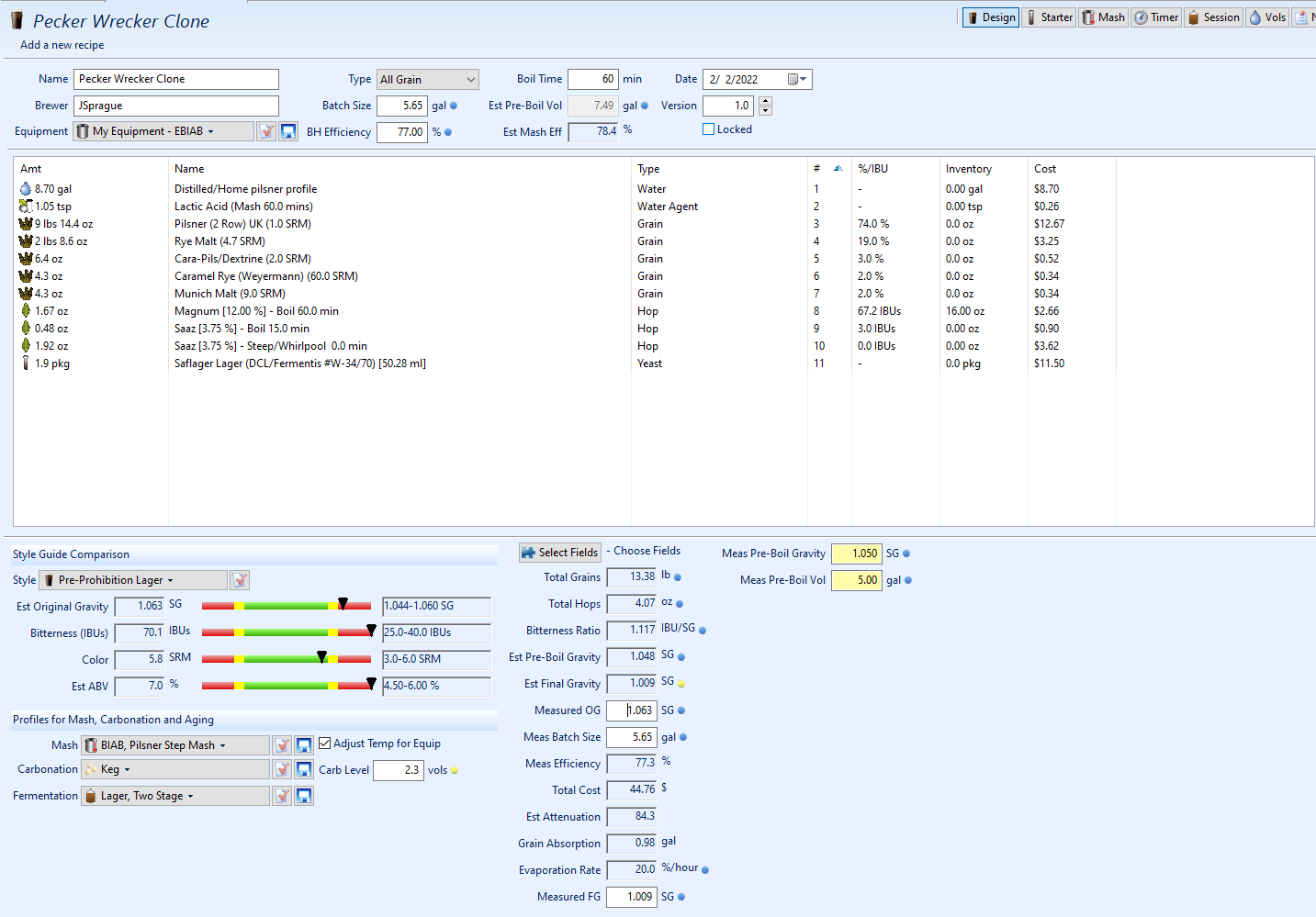Sort ingredients by the # column header
Screen dimensions: 1316x917
click(828, 169)
